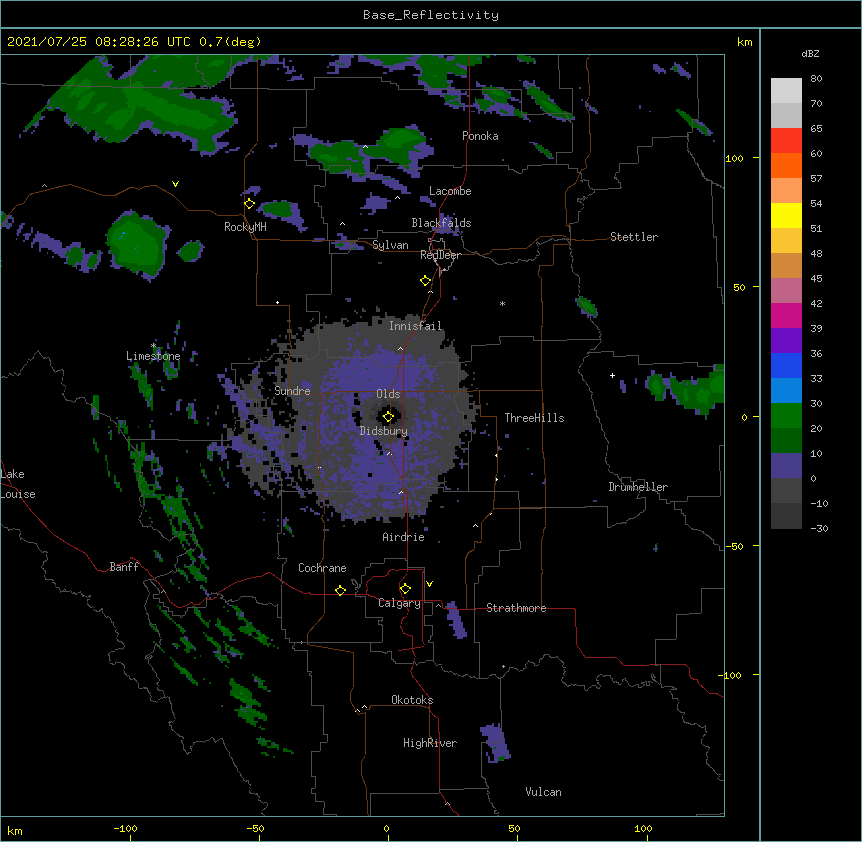
Task: Click the Calgary city label
Action: [x=399, y=603]
